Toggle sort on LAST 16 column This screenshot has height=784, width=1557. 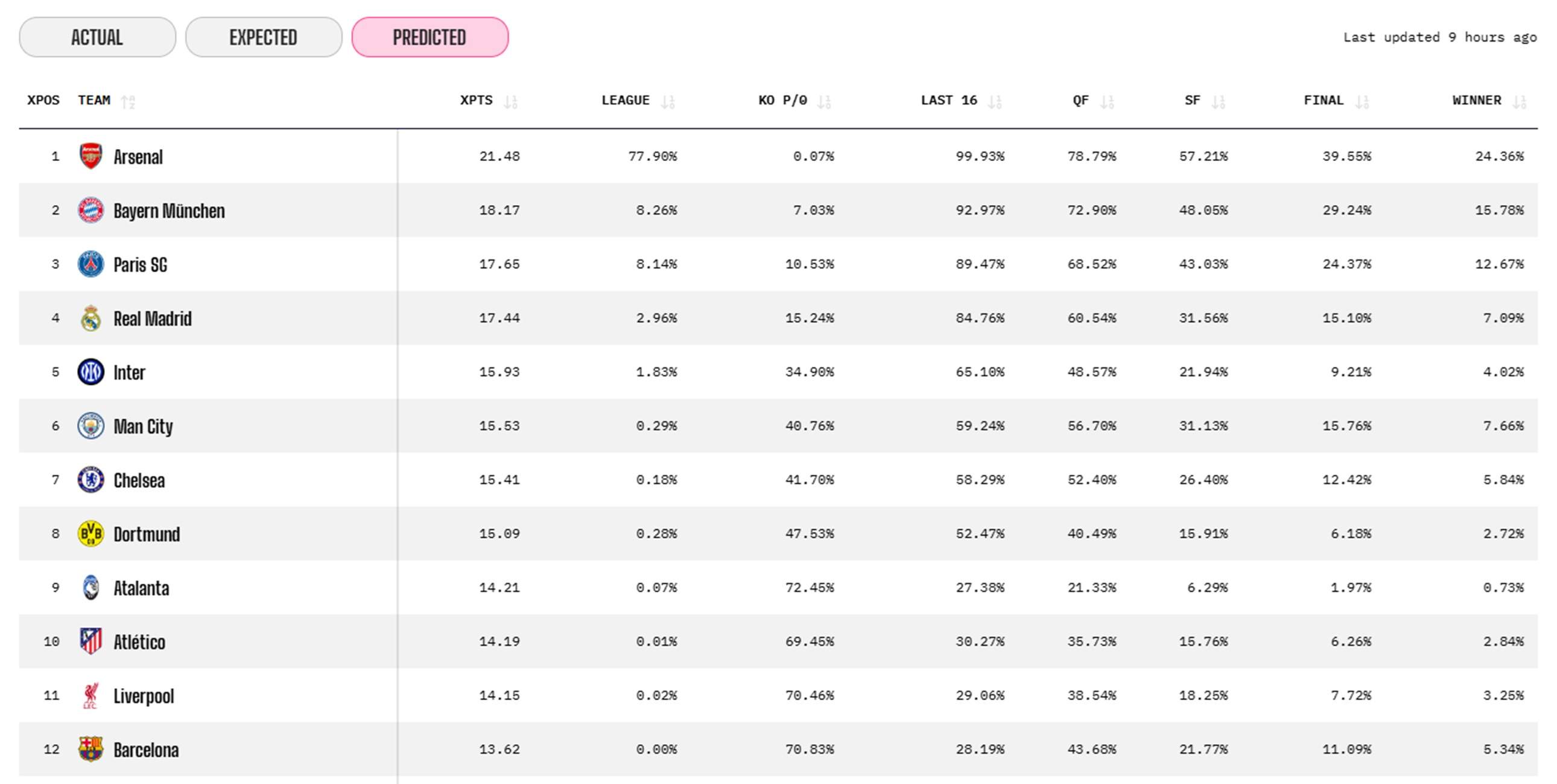pyautogui.click(x=994, y=101)
